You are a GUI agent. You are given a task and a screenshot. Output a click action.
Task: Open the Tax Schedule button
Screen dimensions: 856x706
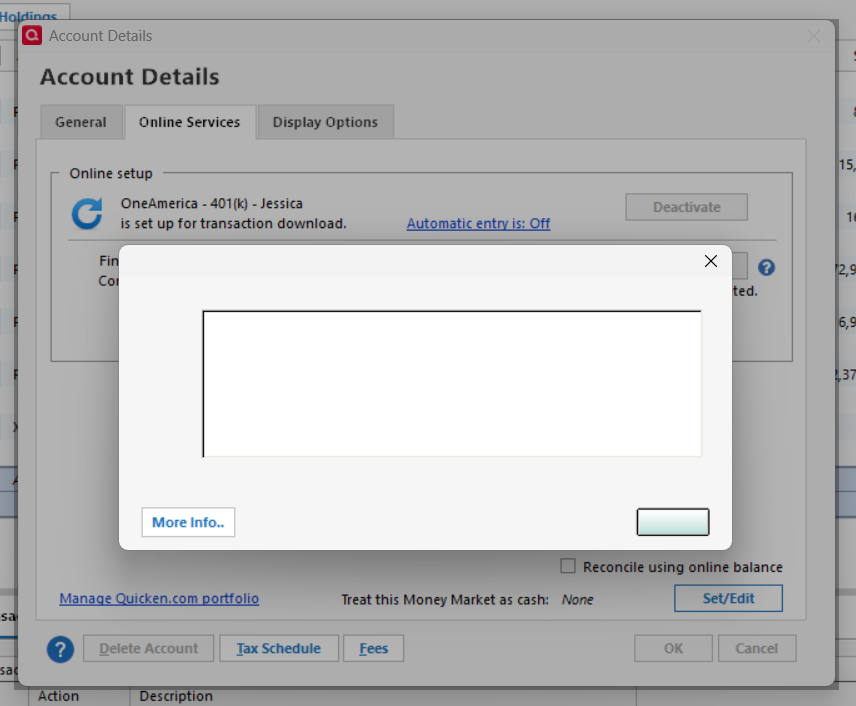(x=279, y=648)
